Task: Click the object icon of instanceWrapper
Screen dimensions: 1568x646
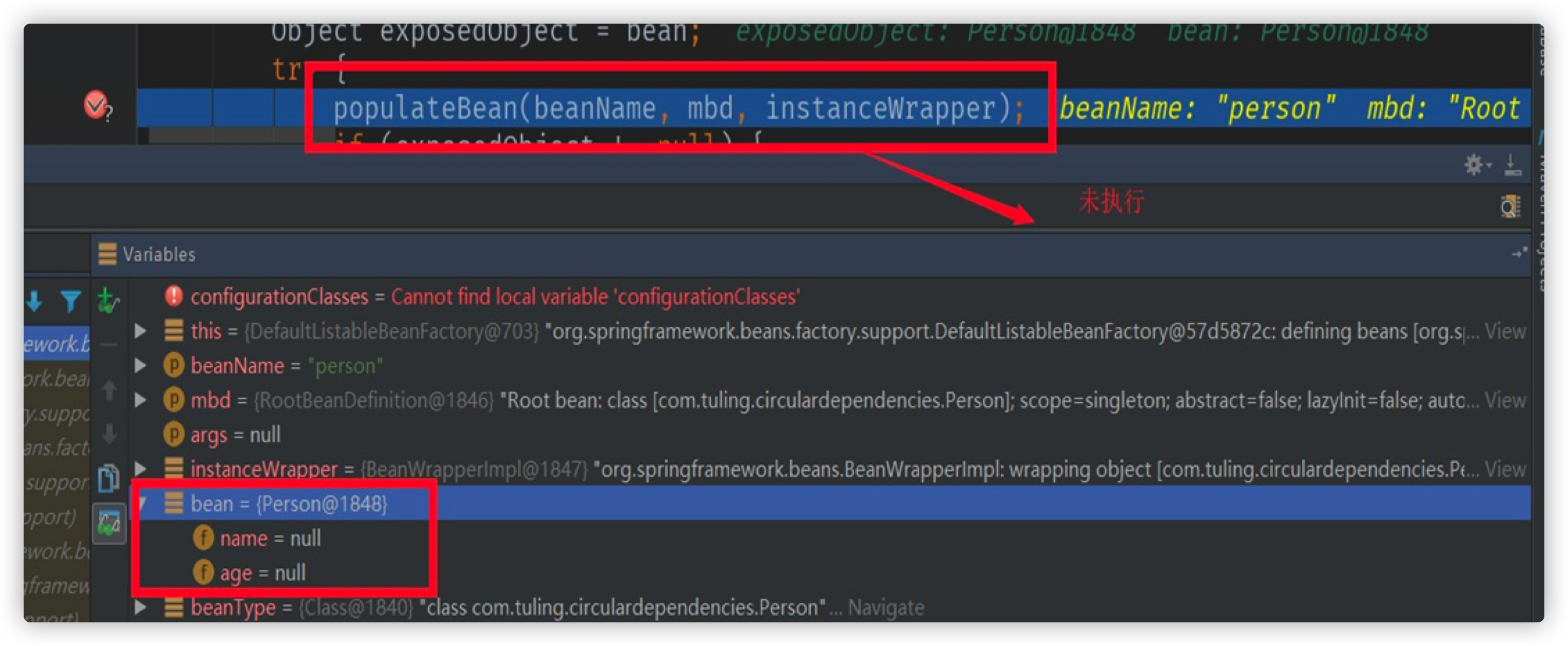Action: pyautogui.click(x=173, y=468)
